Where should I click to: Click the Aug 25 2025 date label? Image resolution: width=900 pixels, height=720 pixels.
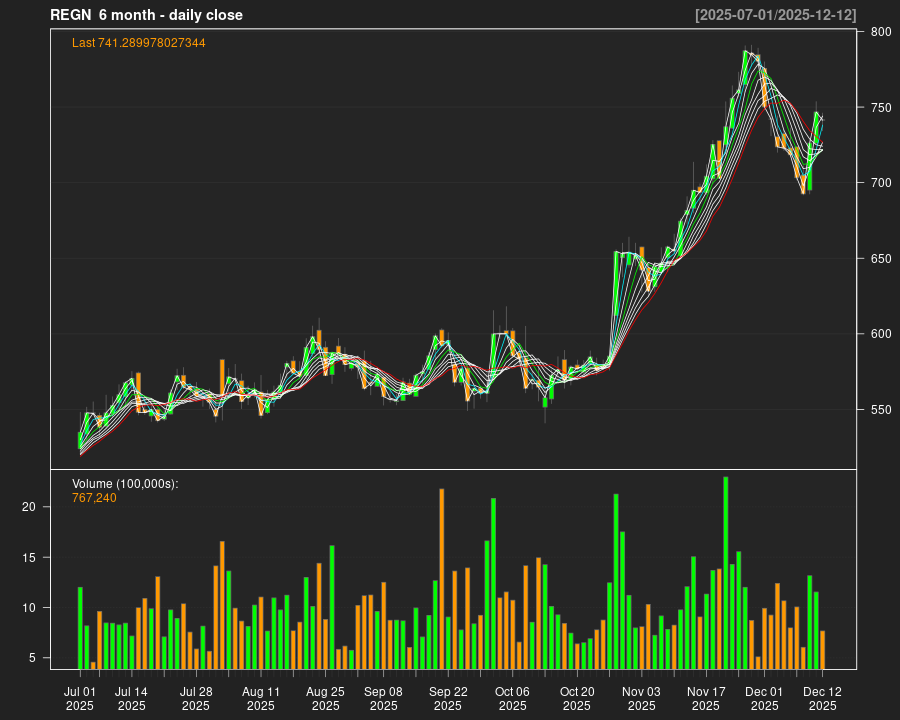325,698
